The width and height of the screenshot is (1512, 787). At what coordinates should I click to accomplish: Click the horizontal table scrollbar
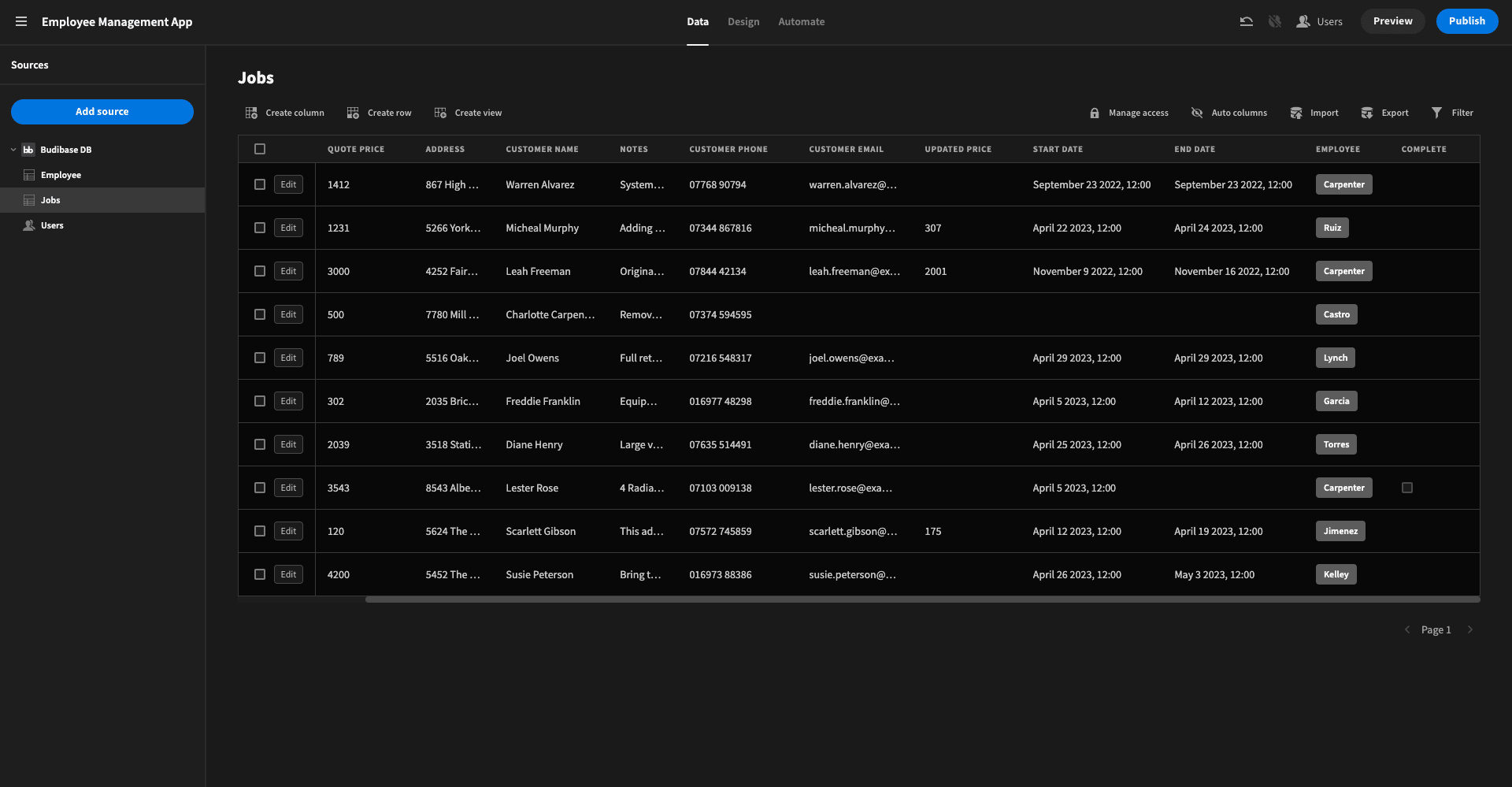(922, 600)
